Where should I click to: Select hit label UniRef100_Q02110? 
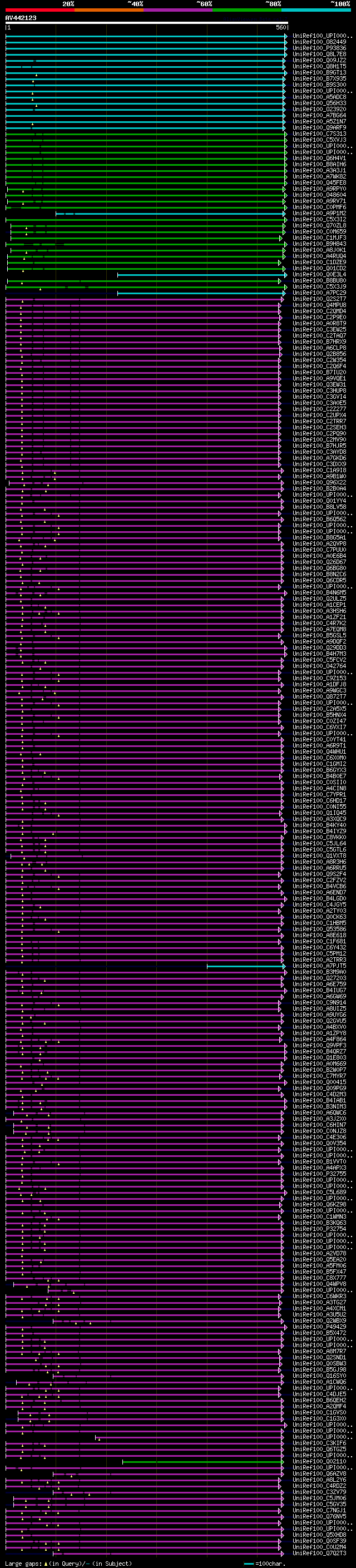coord(319,1461)
